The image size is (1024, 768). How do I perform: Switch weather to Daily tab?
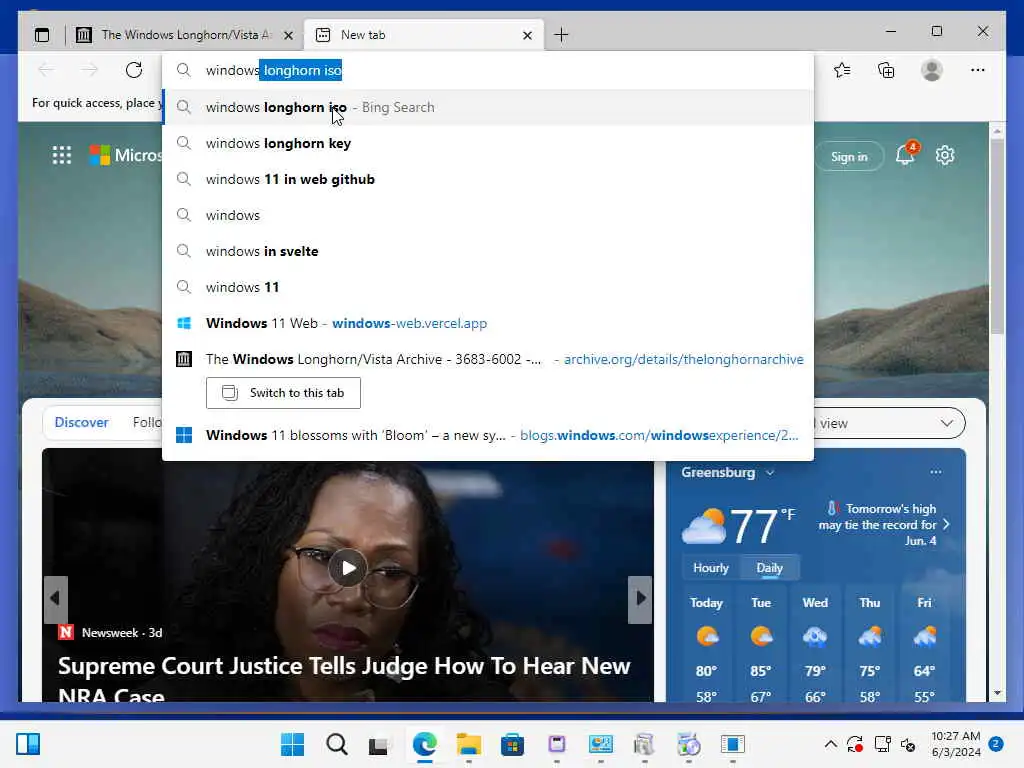[x=769, y=568]
